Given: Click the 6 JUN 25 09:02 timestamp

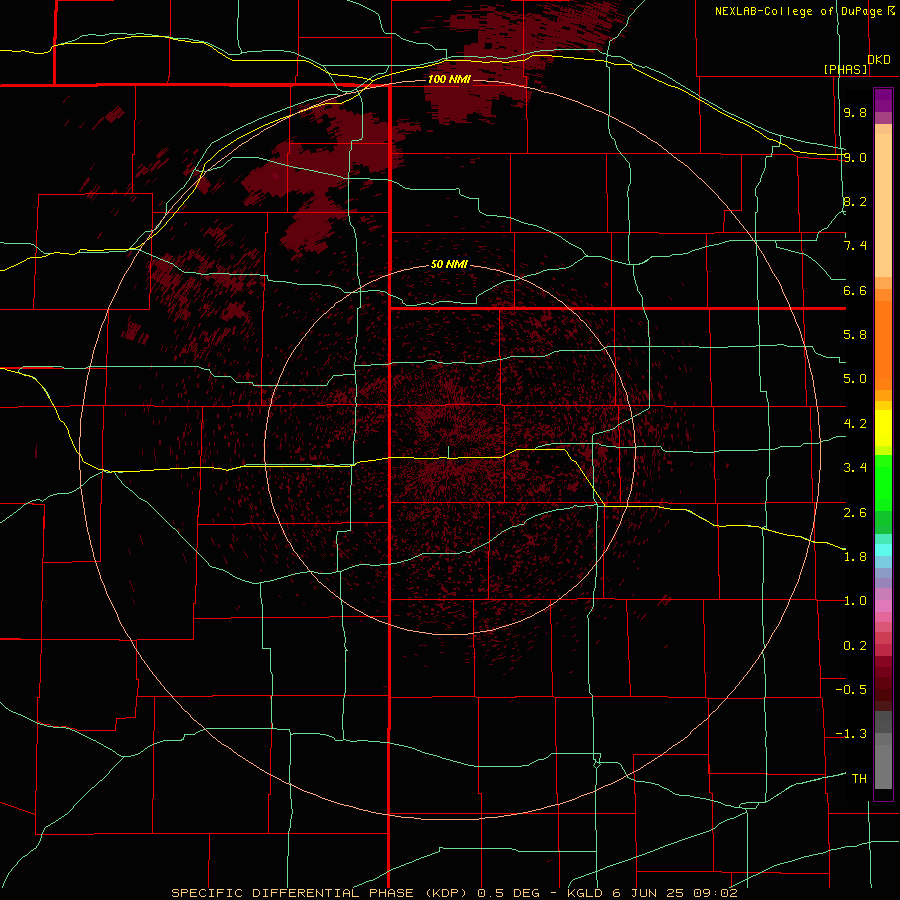Looking at the screenshot, I should tap(675, 893).
